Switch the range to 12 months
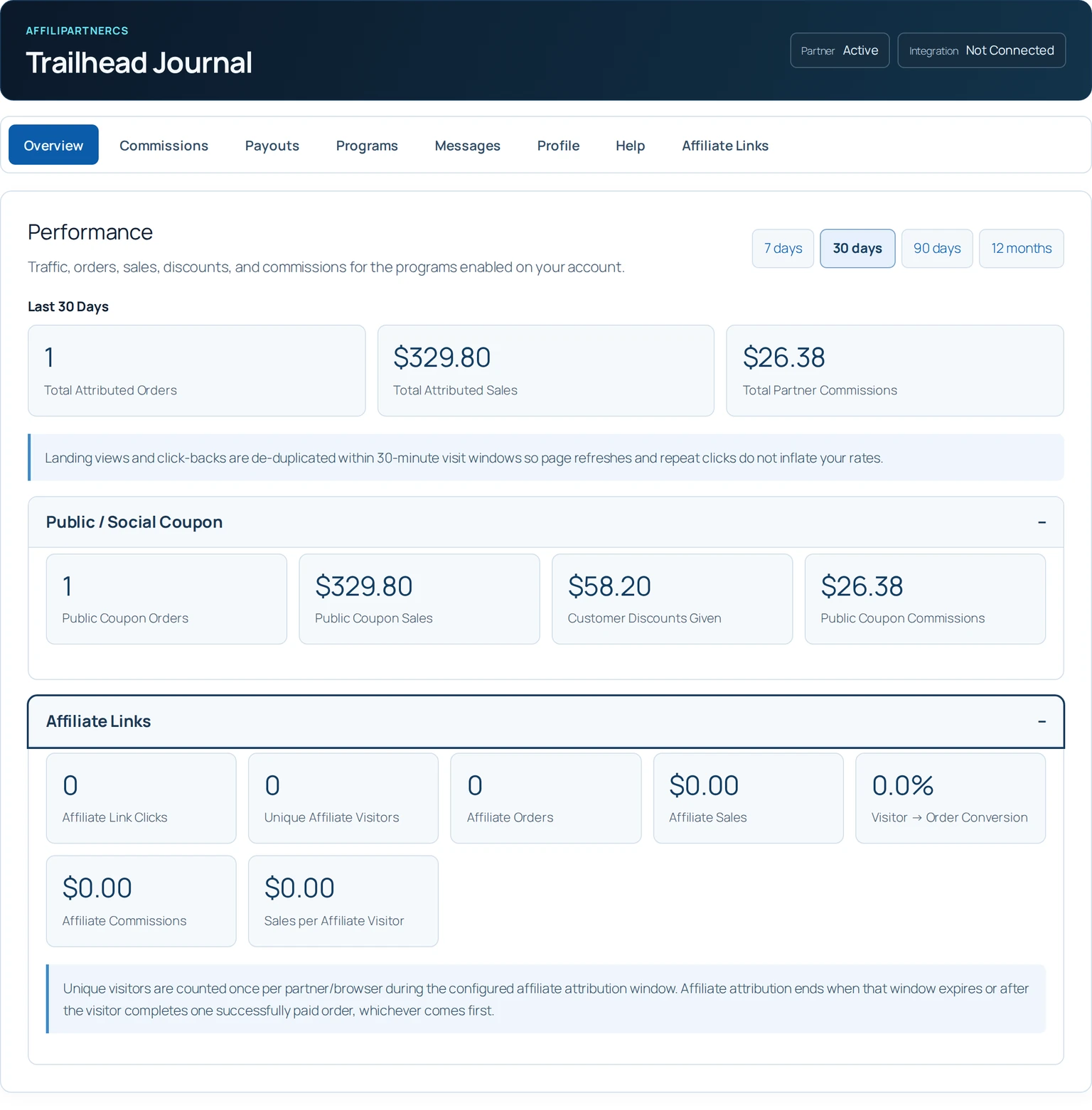Screen dimensions: 1092x1110 [1022, 248]
